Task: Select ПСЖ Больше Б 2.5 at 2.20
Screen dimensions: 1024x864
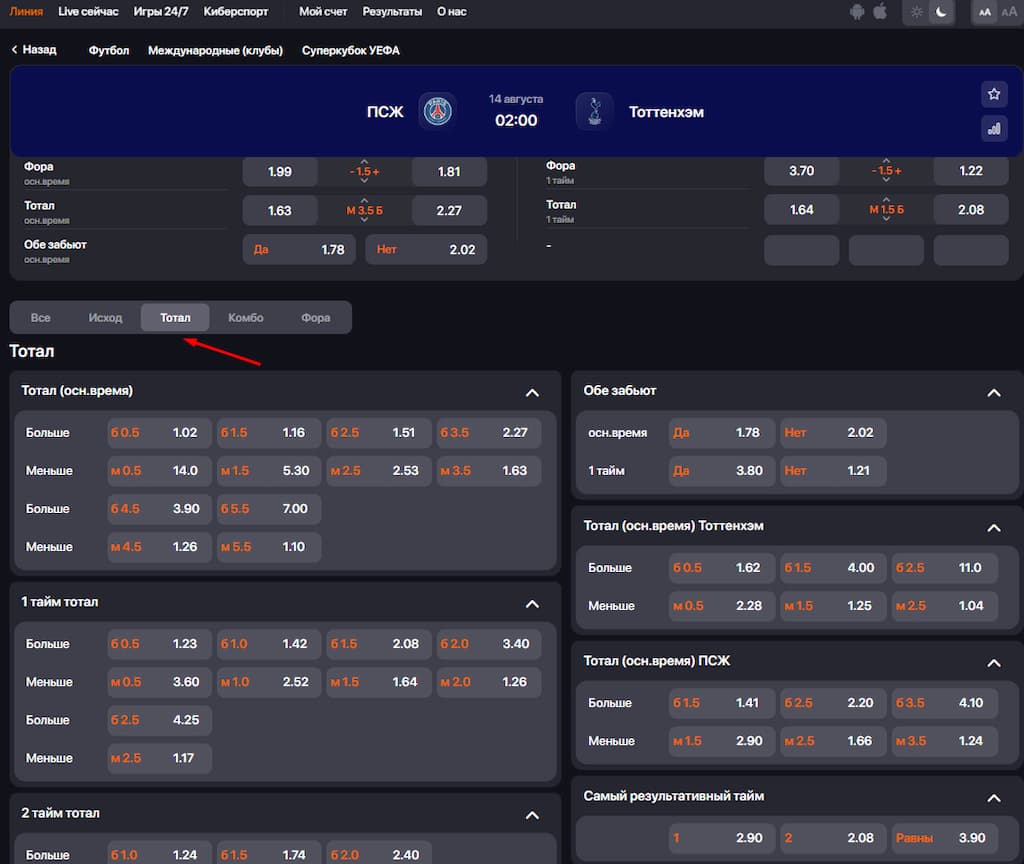Action: 833,703
